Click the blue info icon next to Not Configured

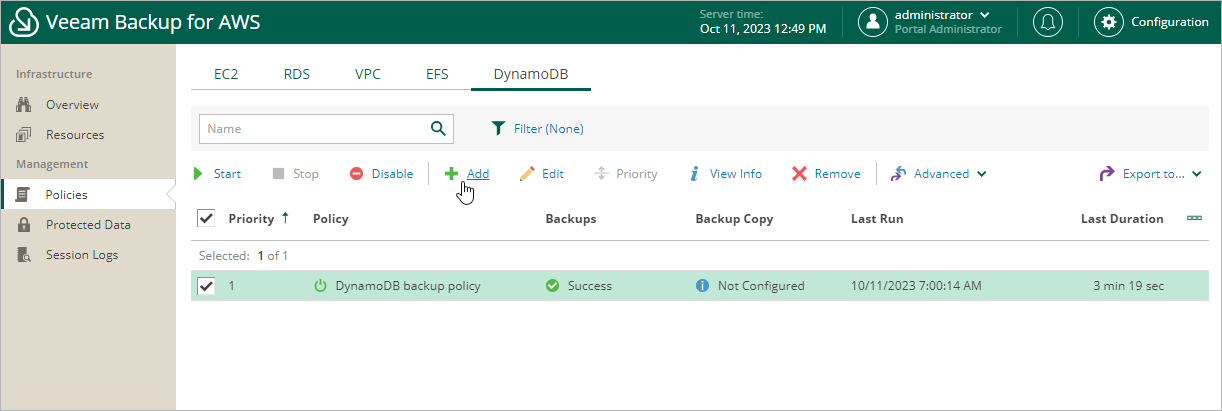click(702, 286)
